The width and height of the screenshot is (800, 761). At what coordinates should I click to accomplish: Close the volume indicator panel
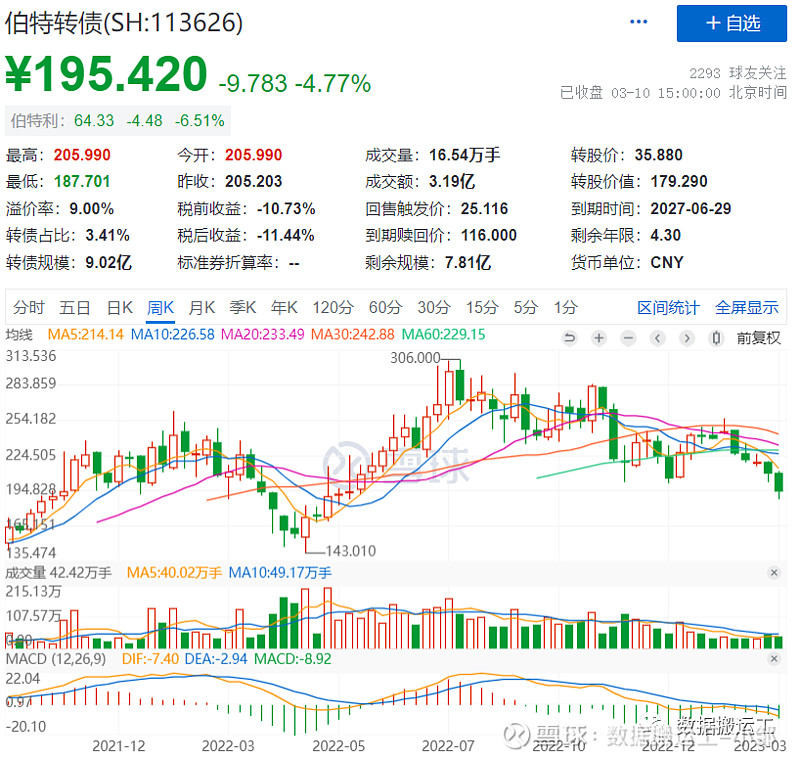point(774,572)
